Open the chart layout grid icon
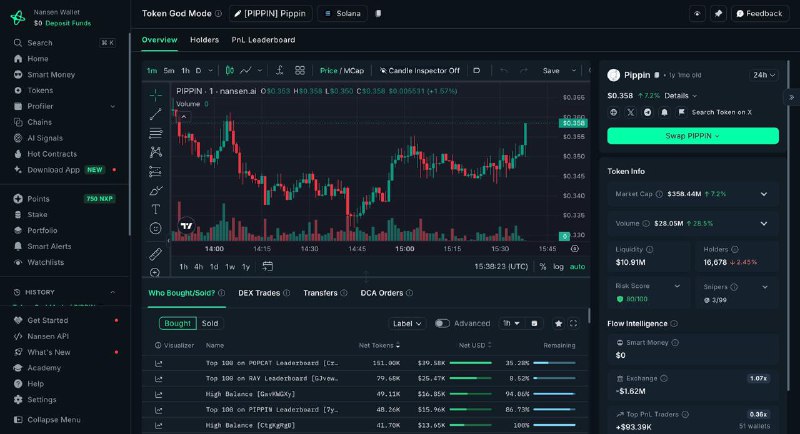The height and width of the screenshot is (434, 800). click(300, 70)
